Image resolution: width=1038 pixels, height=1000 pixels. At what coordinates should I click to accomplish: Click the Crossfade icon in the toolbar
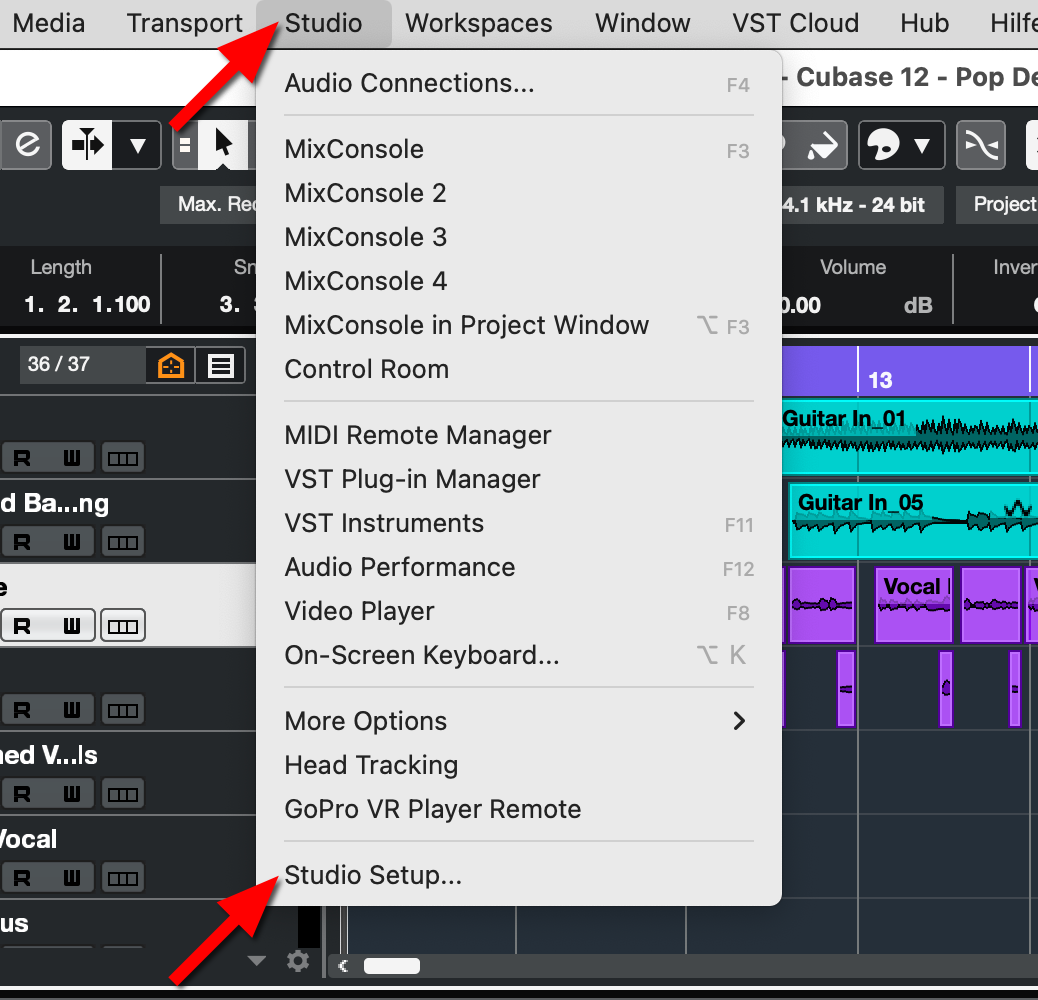click(981, 145)
